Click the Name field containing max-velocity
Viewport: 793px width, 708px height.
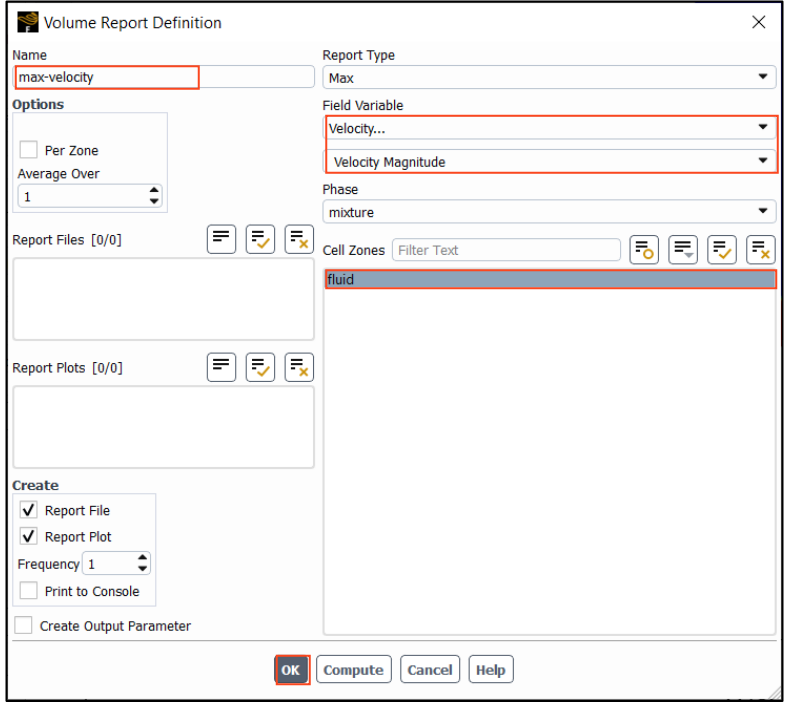click(106, 77)
